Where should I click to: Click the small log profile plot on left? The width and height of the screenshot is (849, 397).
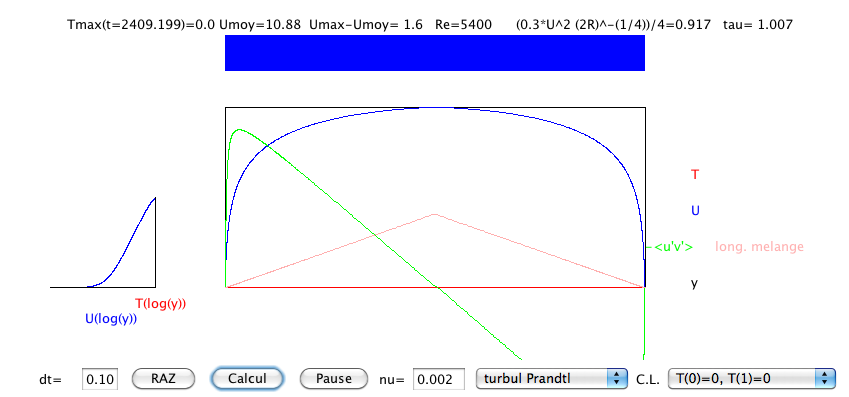(103, 242)
